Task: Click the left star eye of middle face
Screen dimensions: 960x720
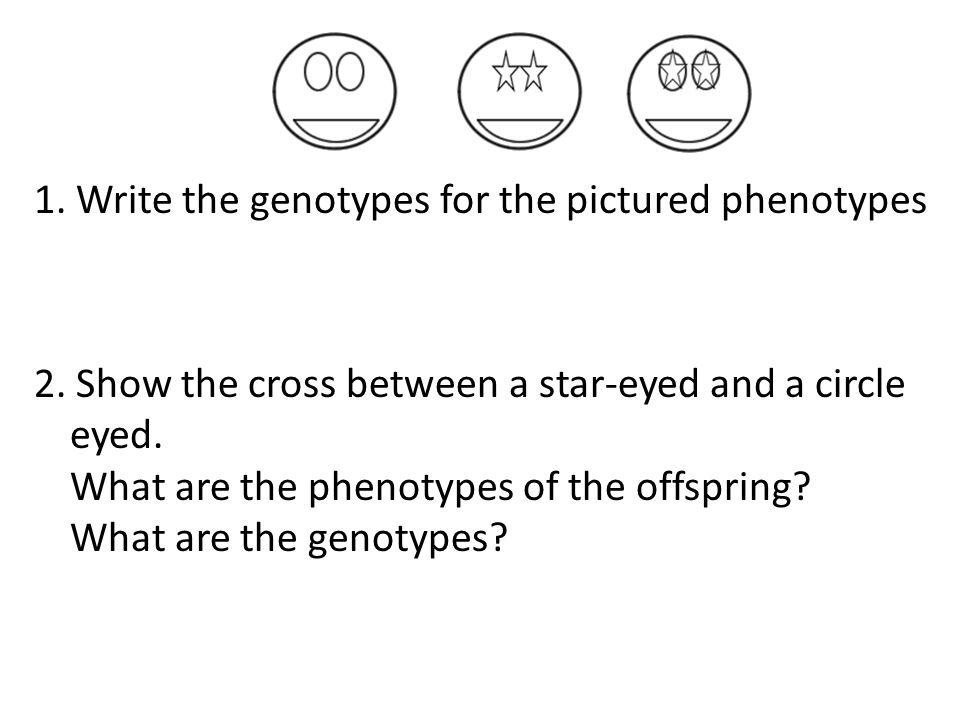Action: [505, 71]
